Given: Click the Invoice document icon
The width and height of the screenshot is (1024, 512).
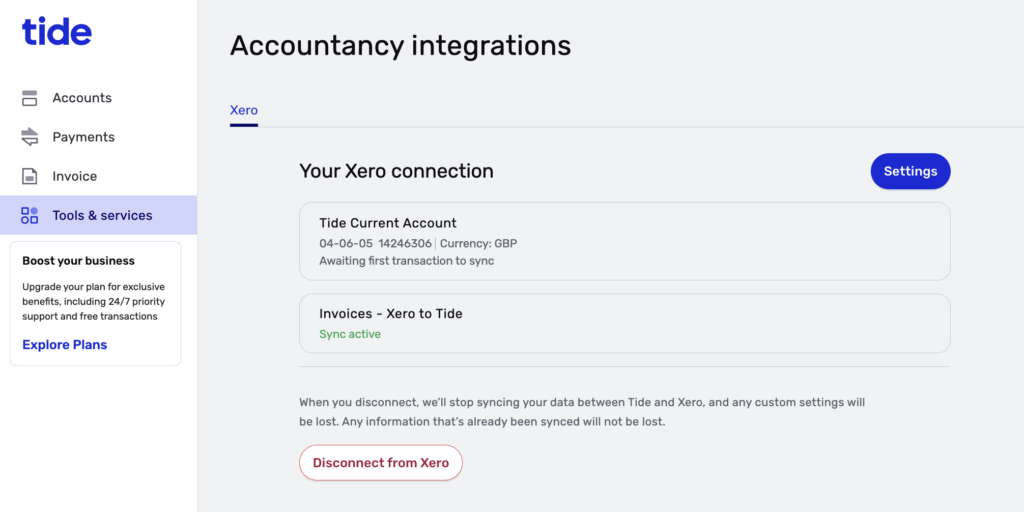Looking at the screenshot, I should [x=29, y=176].
